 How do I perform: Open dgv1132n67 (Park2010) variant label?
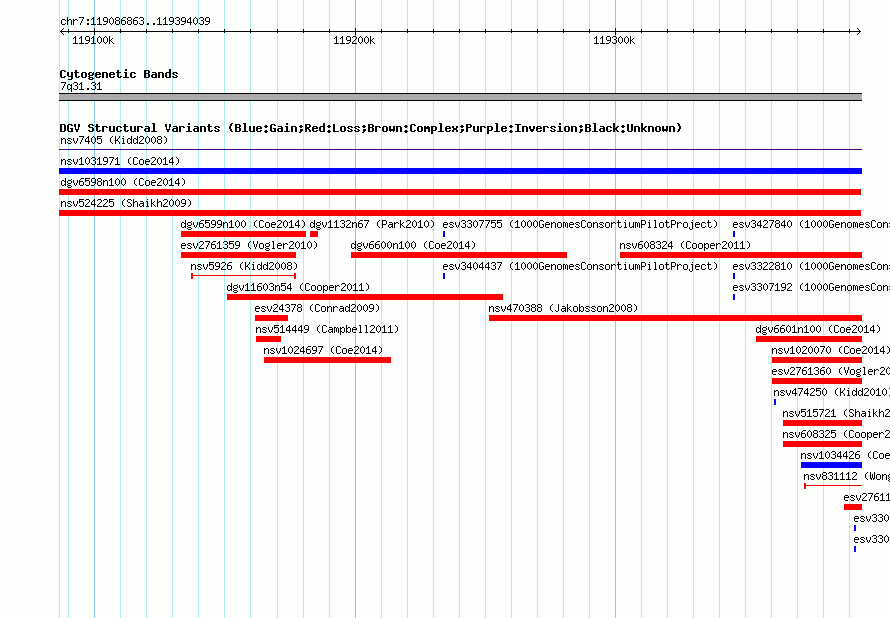(372, 224)
